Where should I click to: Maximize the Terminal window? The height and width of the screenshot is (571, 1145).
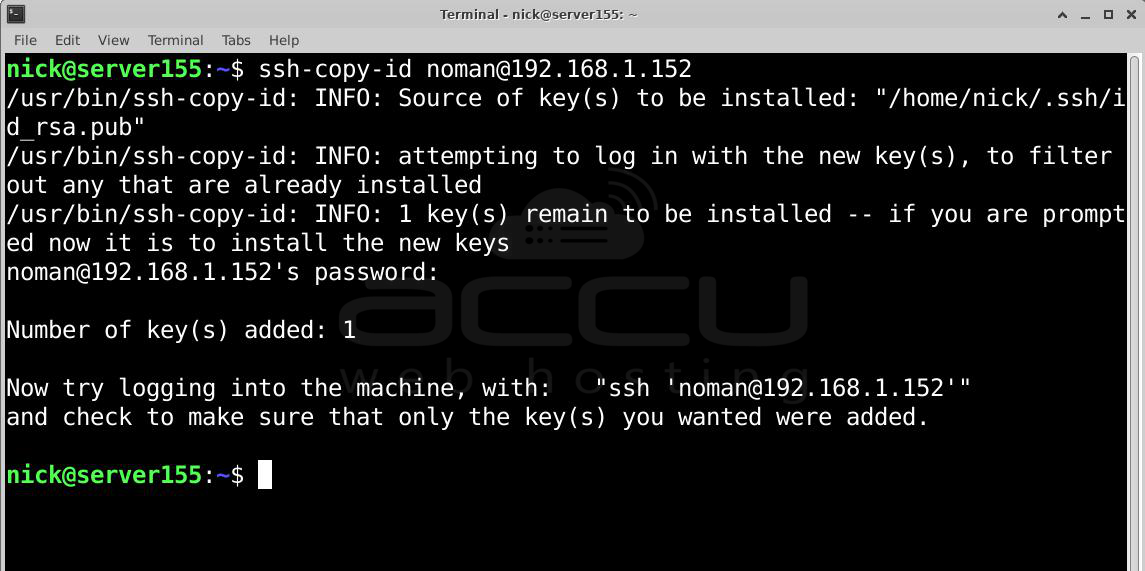[x=1108, y=14]
